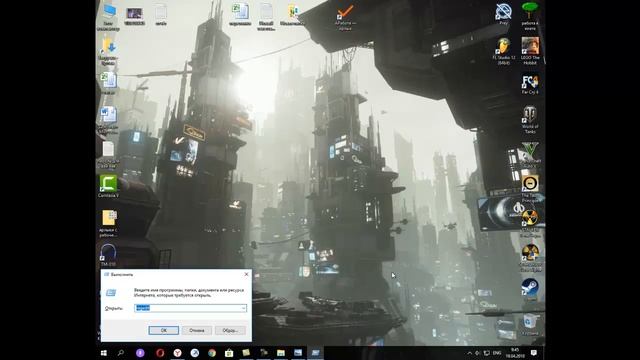640x360 pixels.
Task: Switch the ENG keyboard language indicator
Action: point(497,353)
